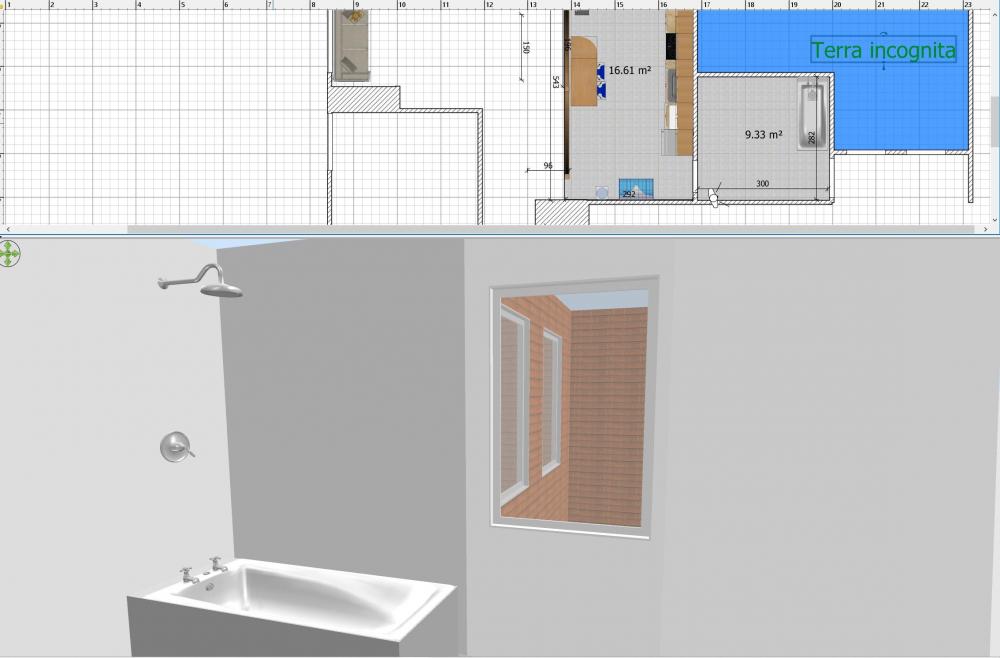Select the door symbol in the bathroom wall
Viewport: 1000px width, 658px height.
point(713,196)
